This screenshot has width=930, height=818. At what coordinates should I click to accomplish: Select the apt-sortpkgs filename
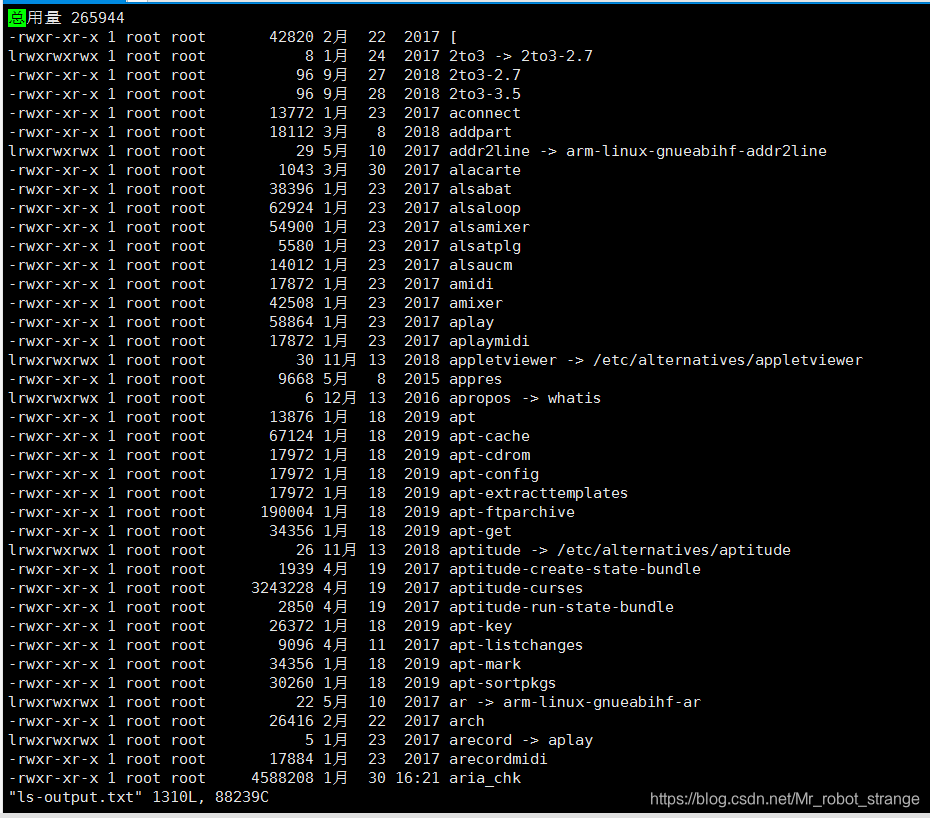pos(502,683)
